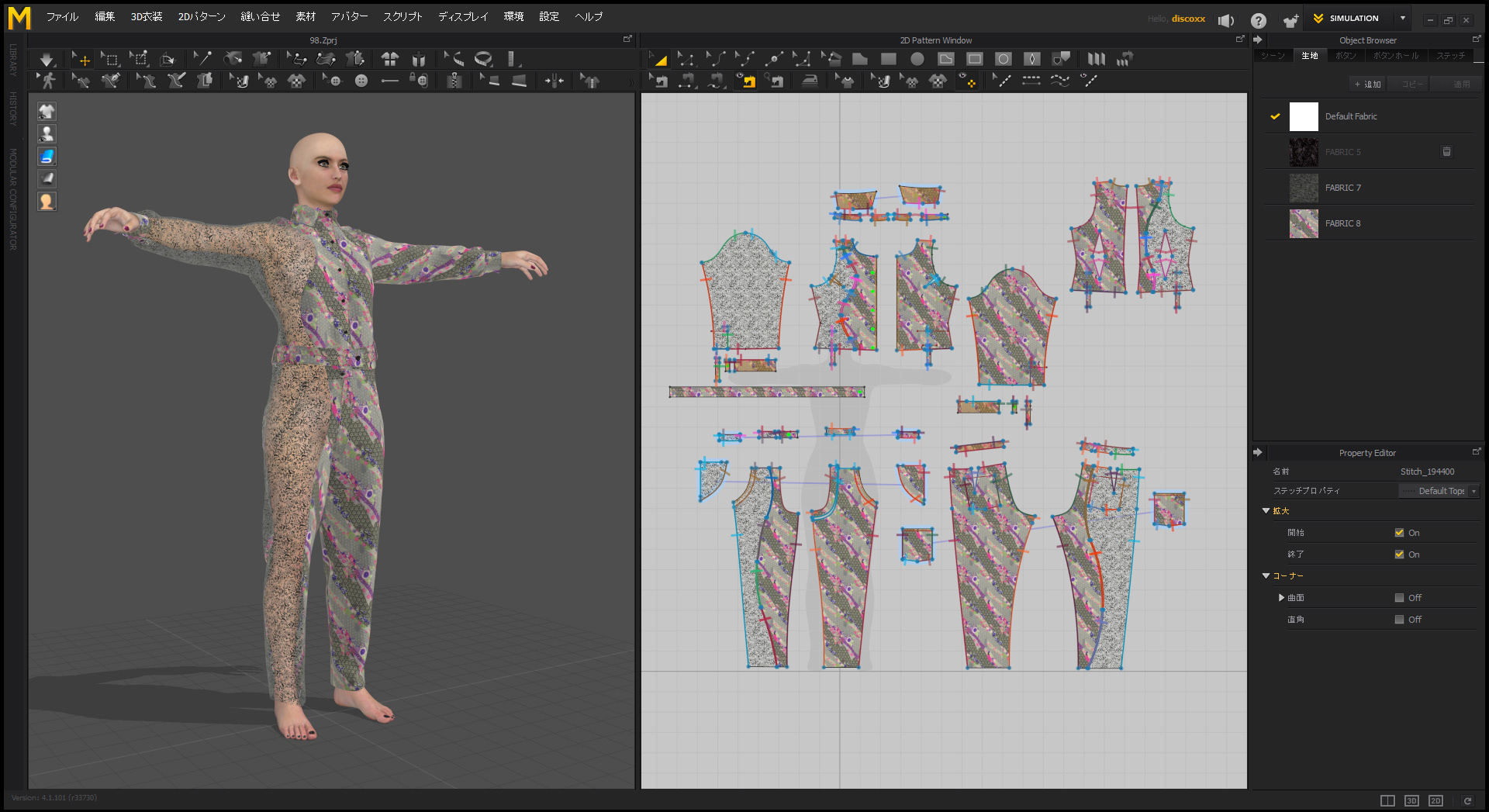Select the Edit Pattern tool in 2D toolbar

[x=685, y=59]
